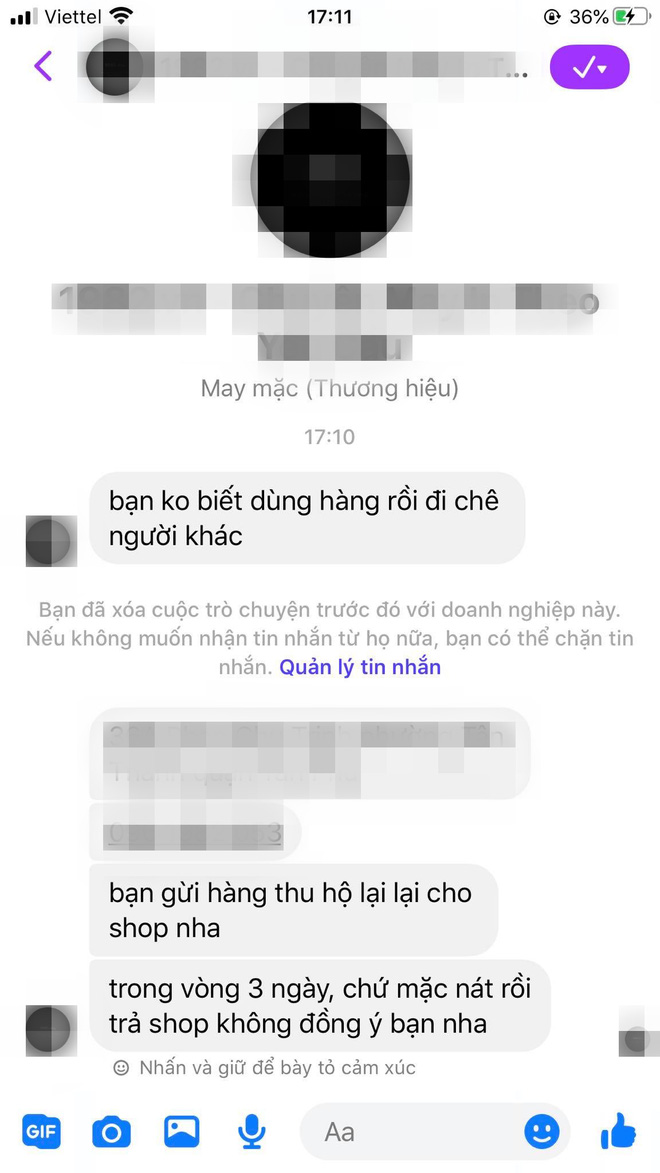Tap the blurred address message bubble
Viewport: 660px width, 1173px height.
310,754
